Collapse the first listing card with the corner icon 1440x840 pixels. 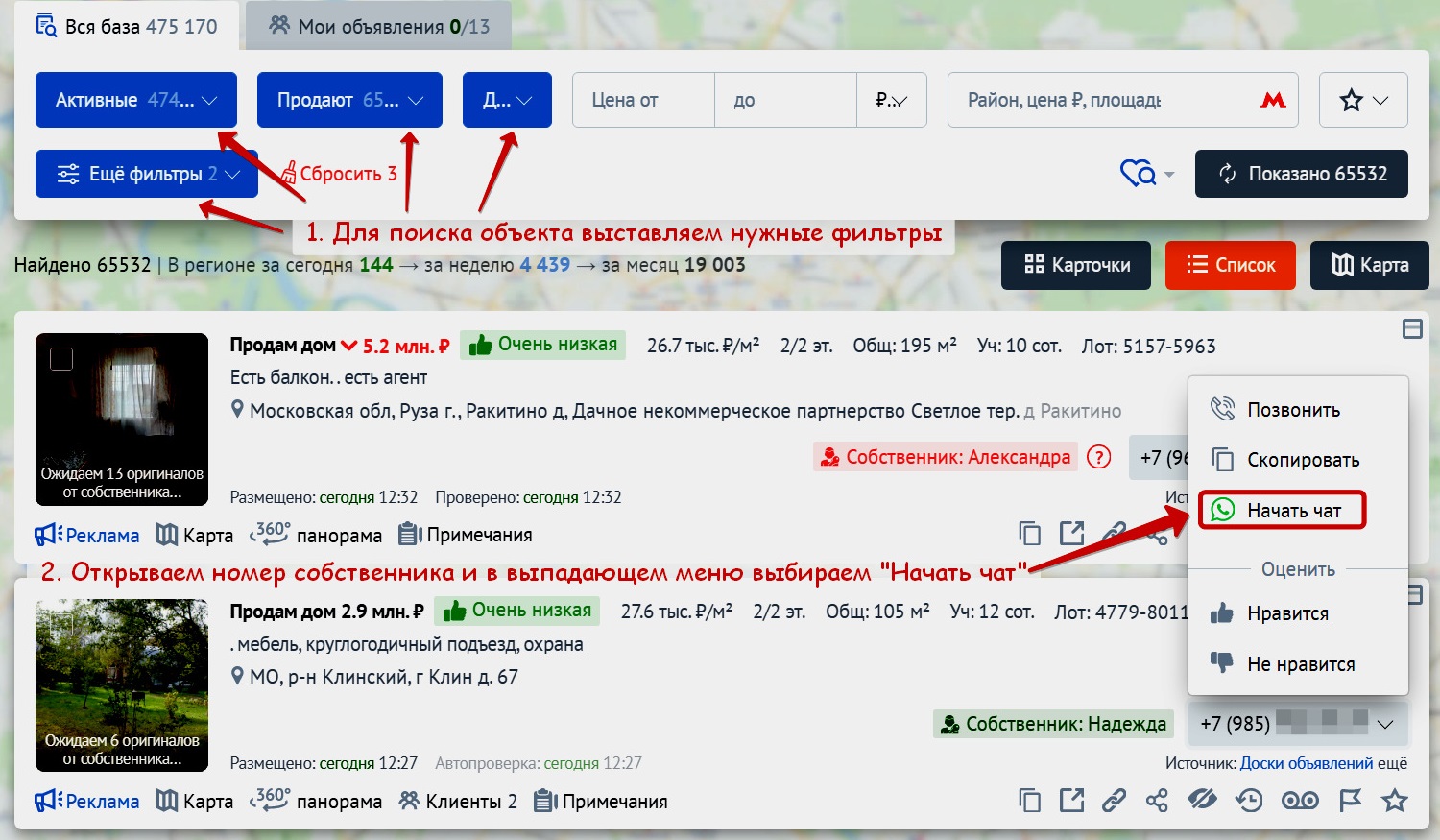(x=1412, y=329)
